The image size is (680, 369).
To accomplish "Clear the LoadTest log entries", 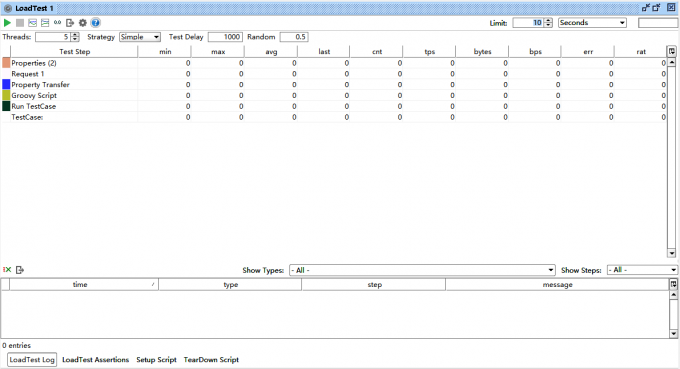I will (7, 270).
